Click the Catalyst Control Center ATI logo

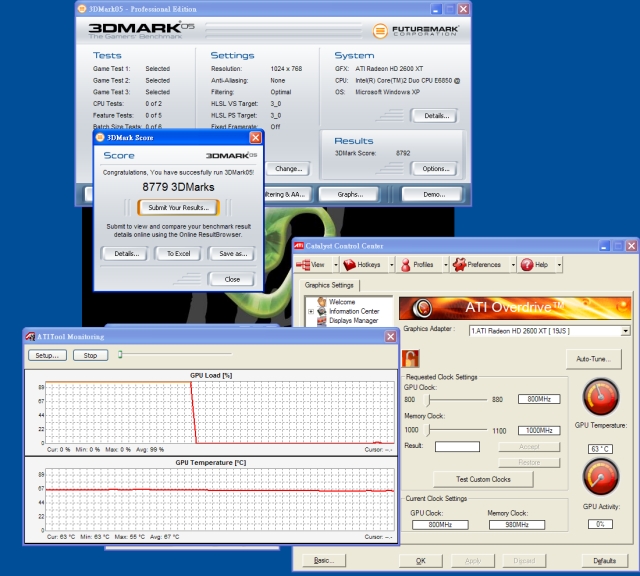click(x=299, y=246)
